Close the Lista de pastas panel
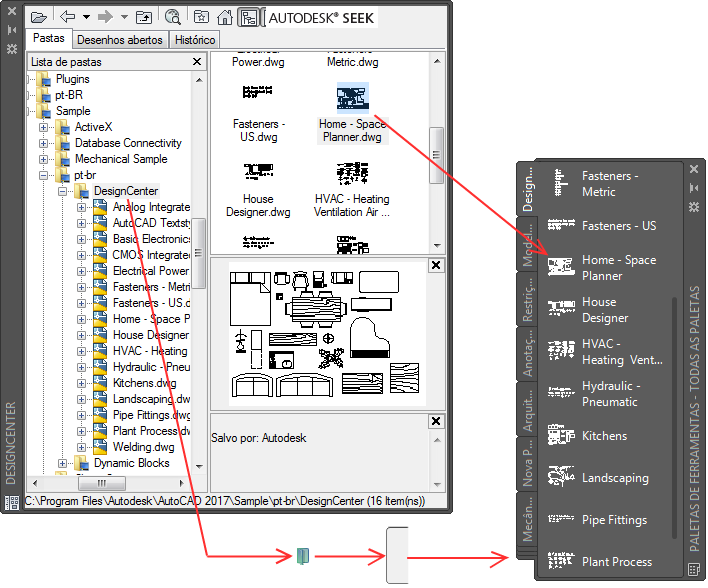Image resolution: width=708 pixels, height=588 pixels. coord(197,61)
